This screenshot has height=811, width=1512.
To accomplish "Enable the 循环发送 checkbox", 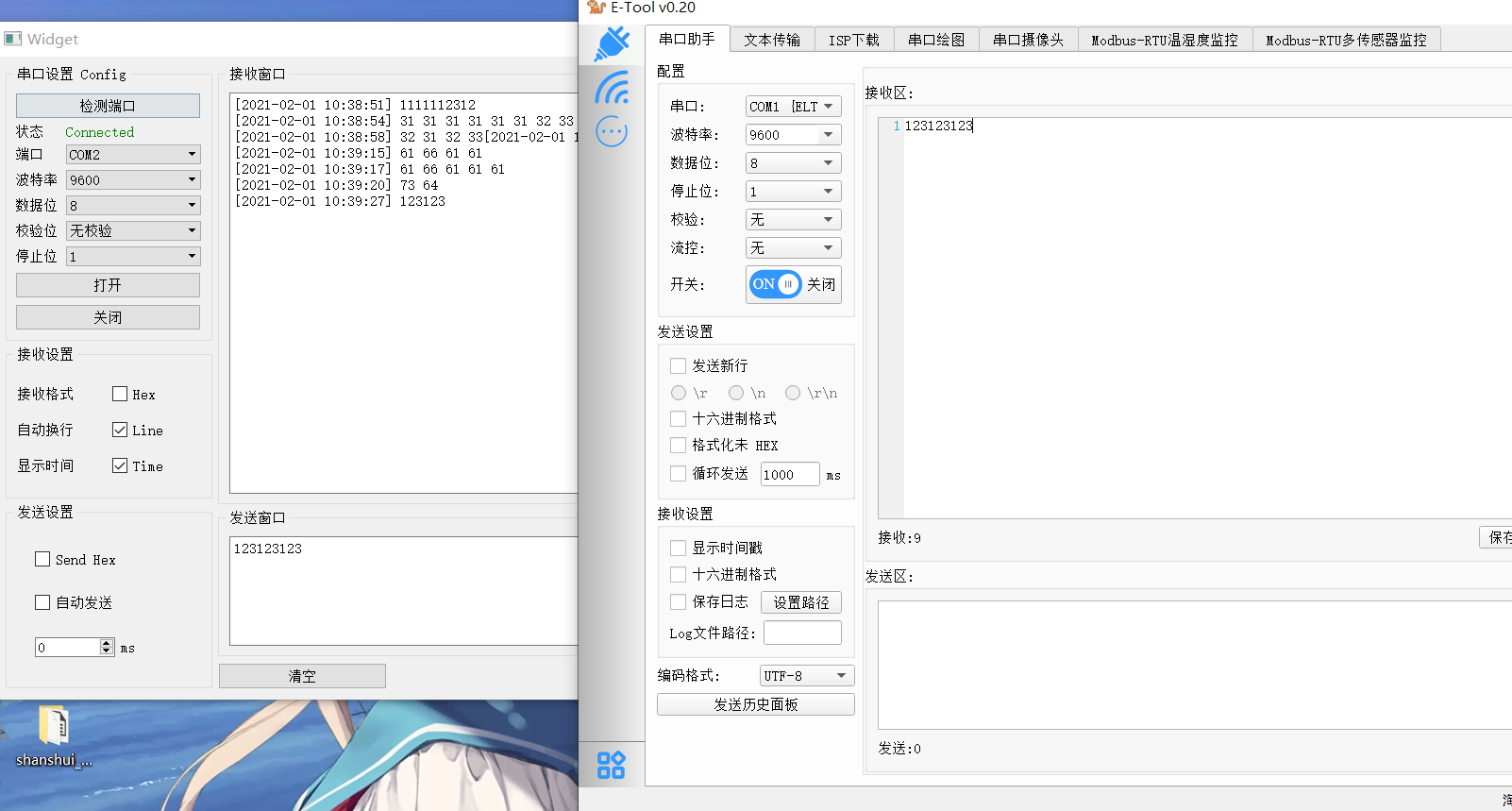I will coord(678,473).
